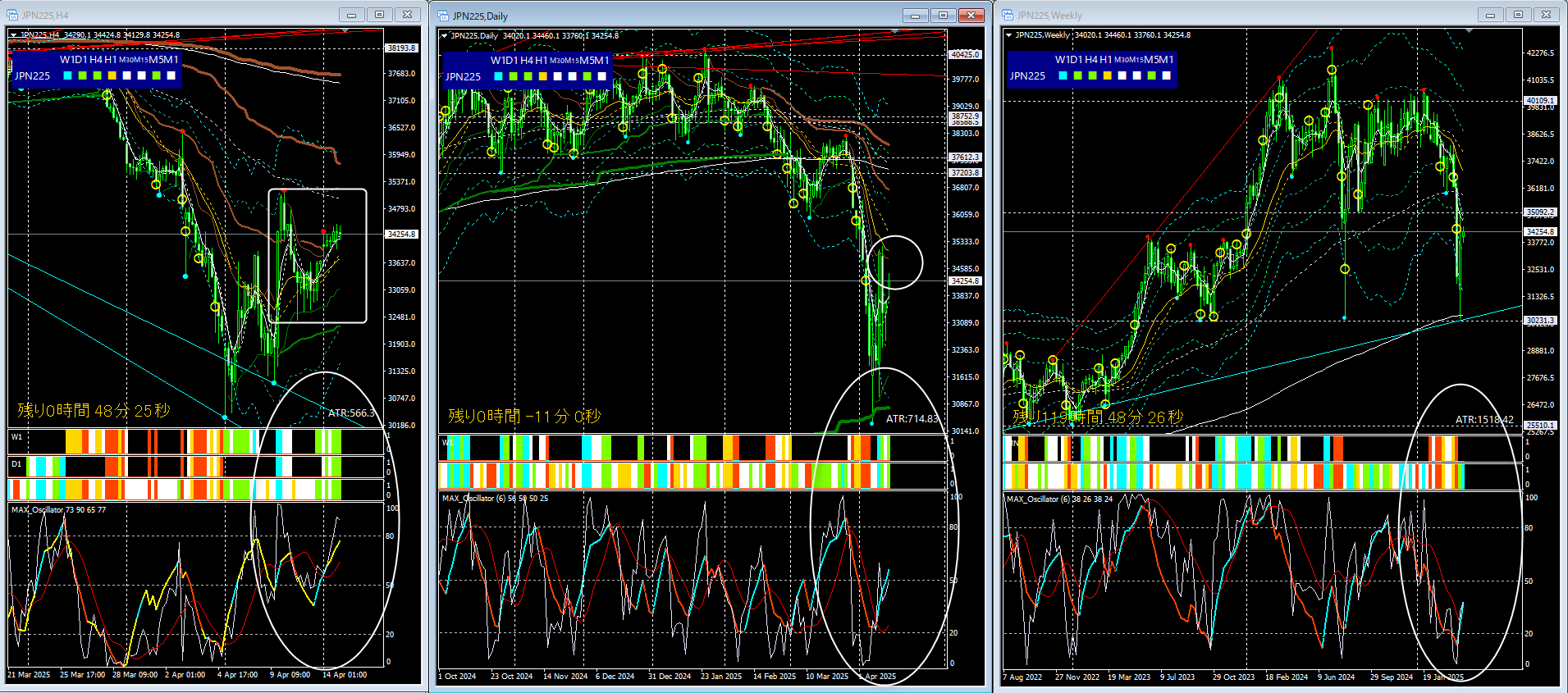Viewport: 1568px width, 693px height.
Task: Click the chart icon in JPN225,H4 title bar
Action: coord(12,15)
